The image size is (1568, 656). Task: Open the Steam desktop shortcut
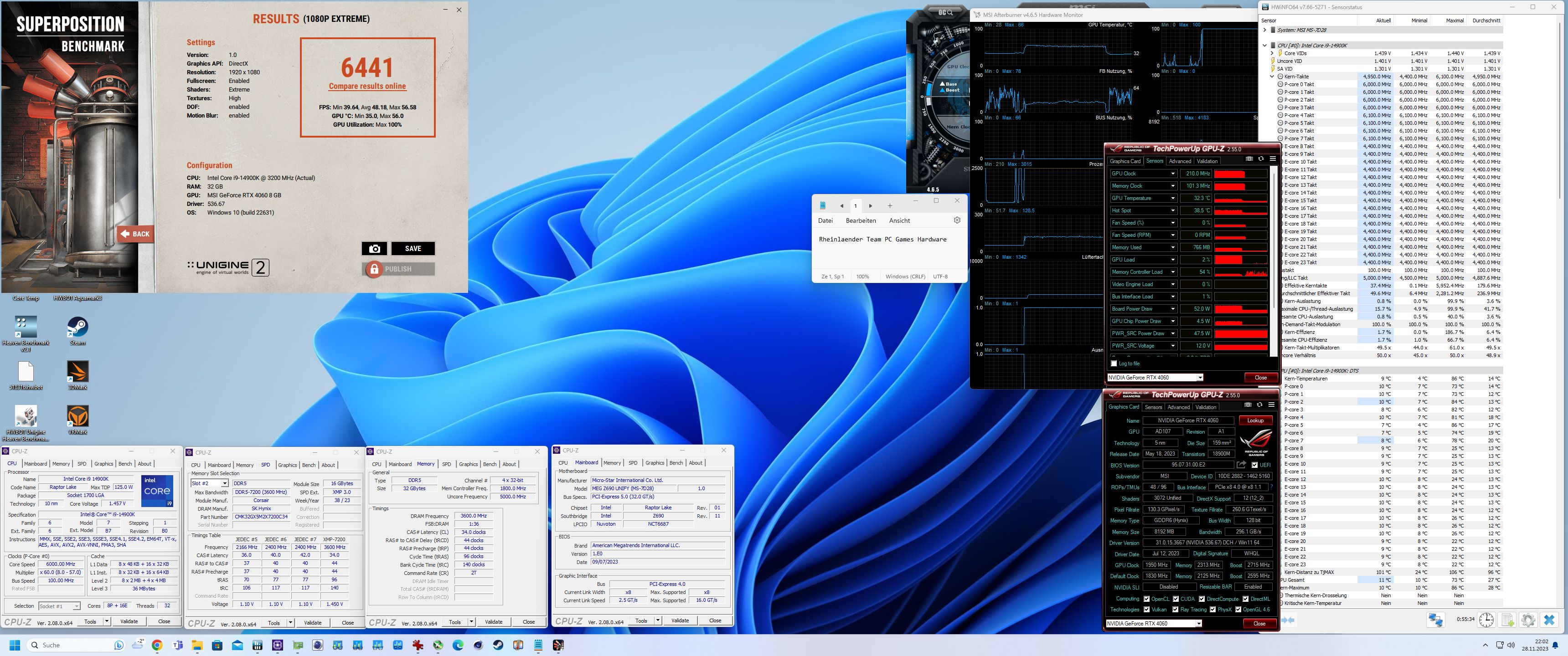click(77, 331)
